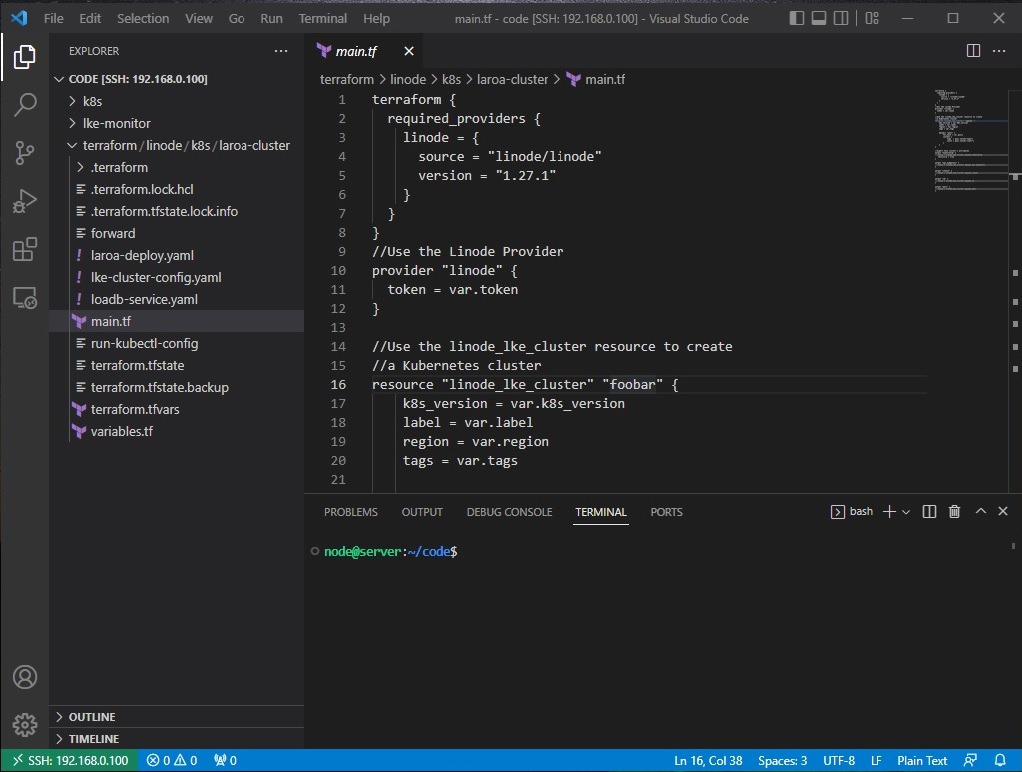
Task: Split the terminal pane
Action: 929,512
